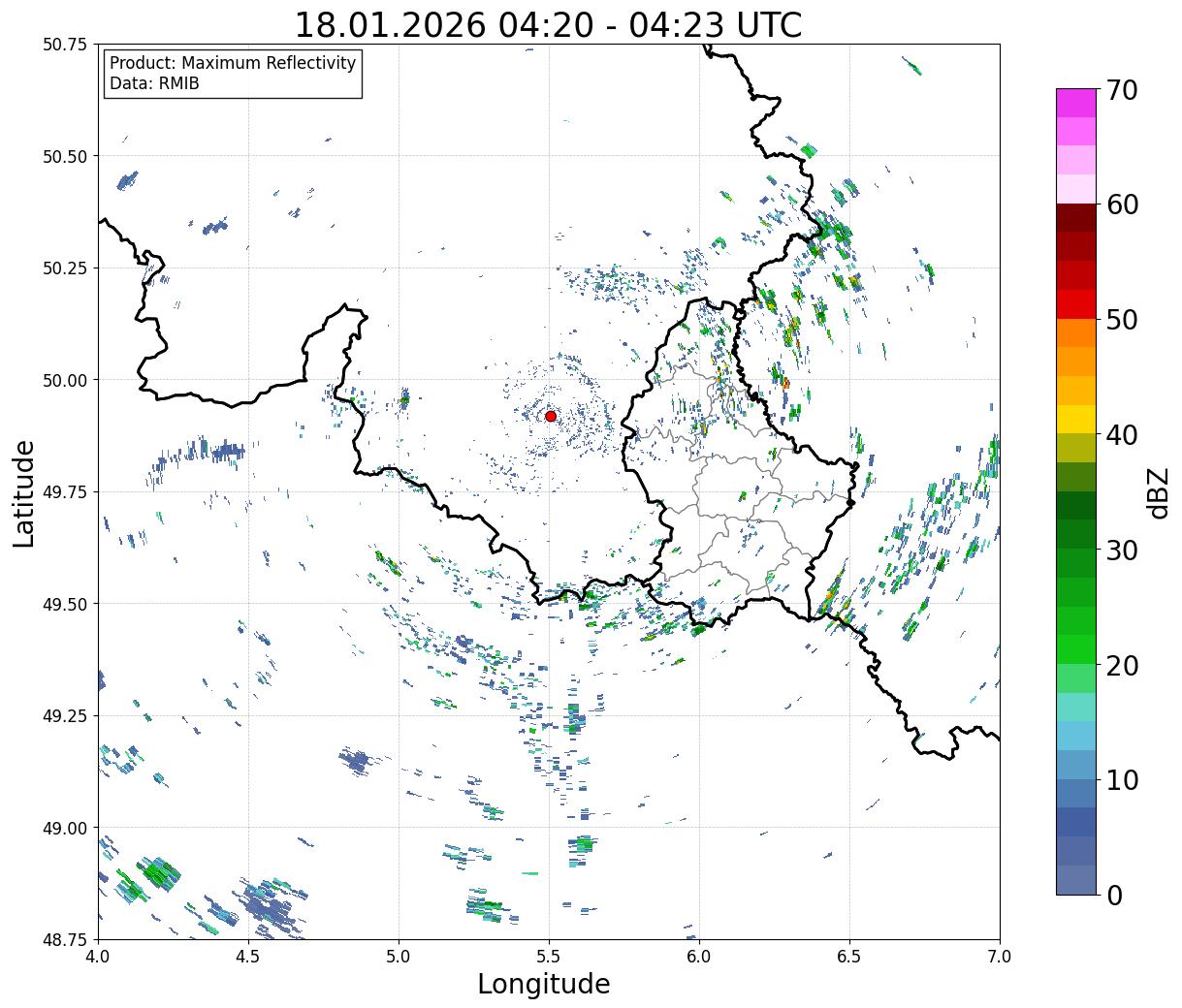Click the dark maroon swatch just below 60 dBZ
This screenshot has height=1008, width=1182.
pos(1076,218)
